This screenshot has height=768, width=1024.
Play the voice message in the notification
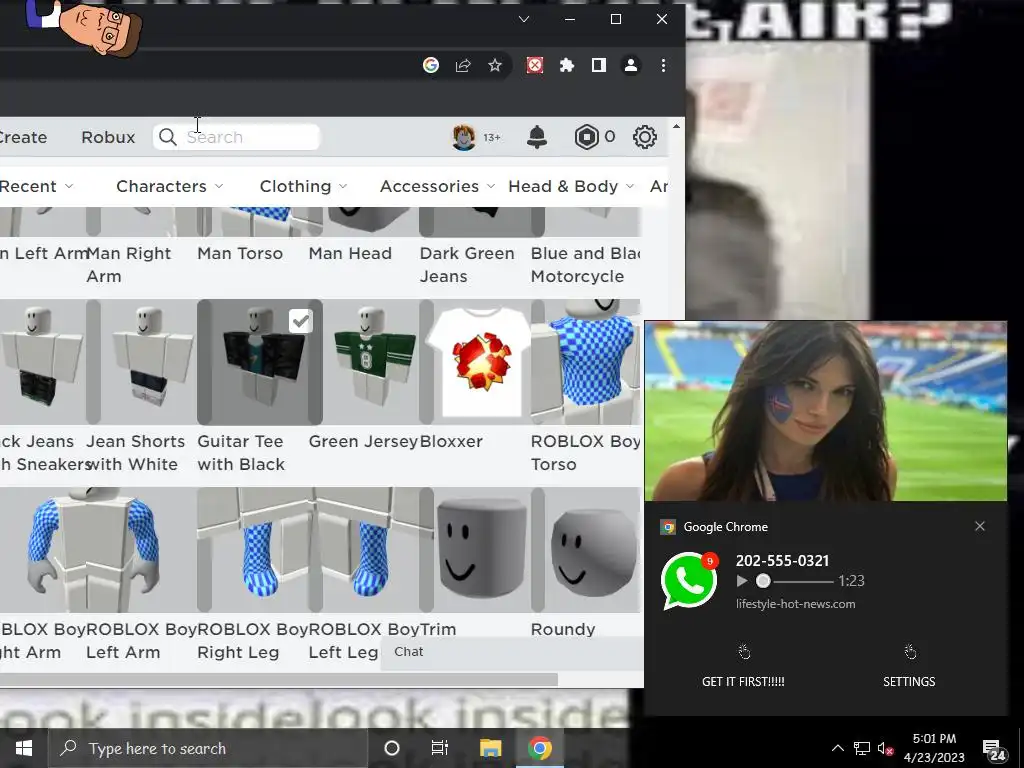(x=742, y=581)
